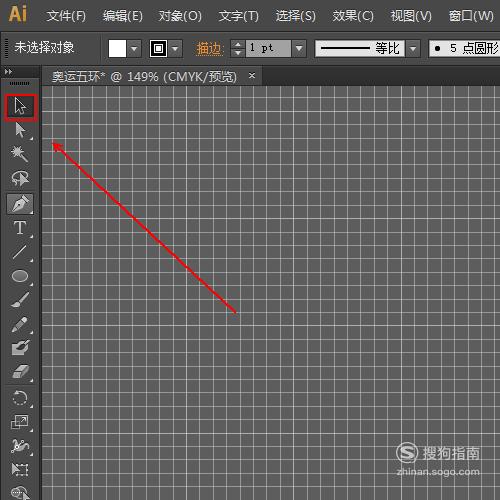Open the 编辑(E) menu
The width and height of the screenshot is (500, 500).
coord(123,16)
